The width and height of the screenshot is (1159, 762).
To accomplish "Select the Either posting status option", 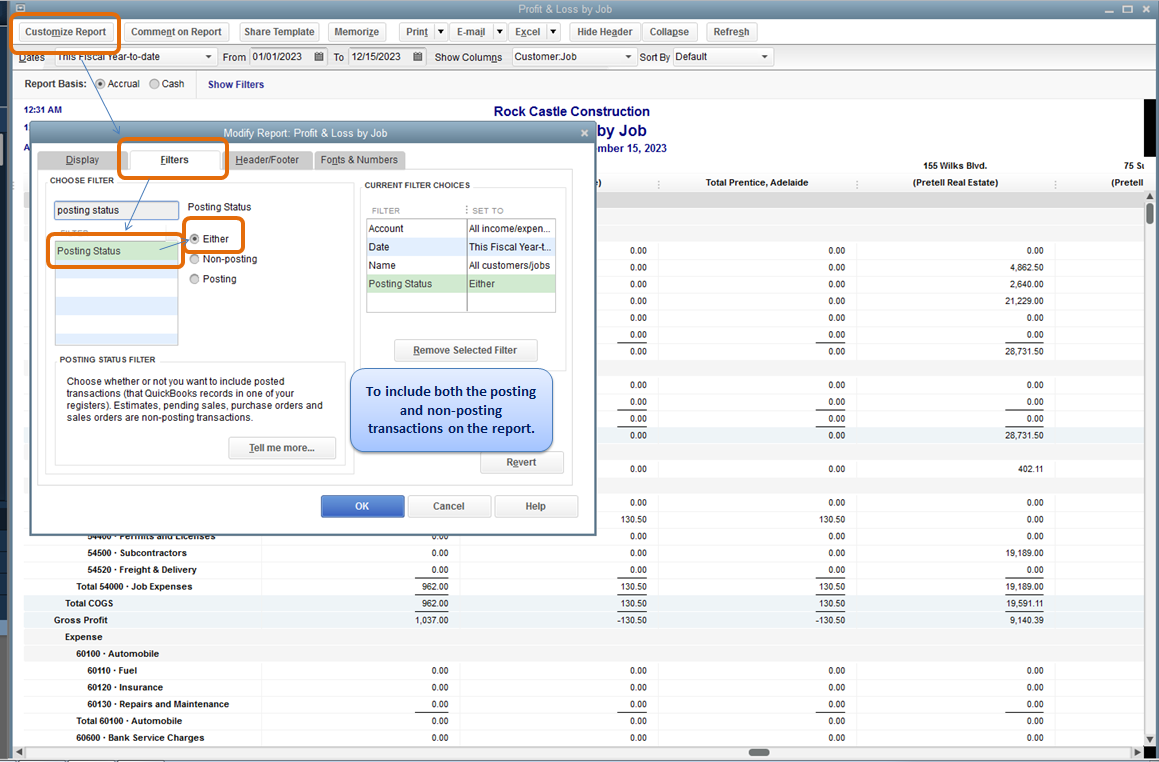I will tap(195, 239).
